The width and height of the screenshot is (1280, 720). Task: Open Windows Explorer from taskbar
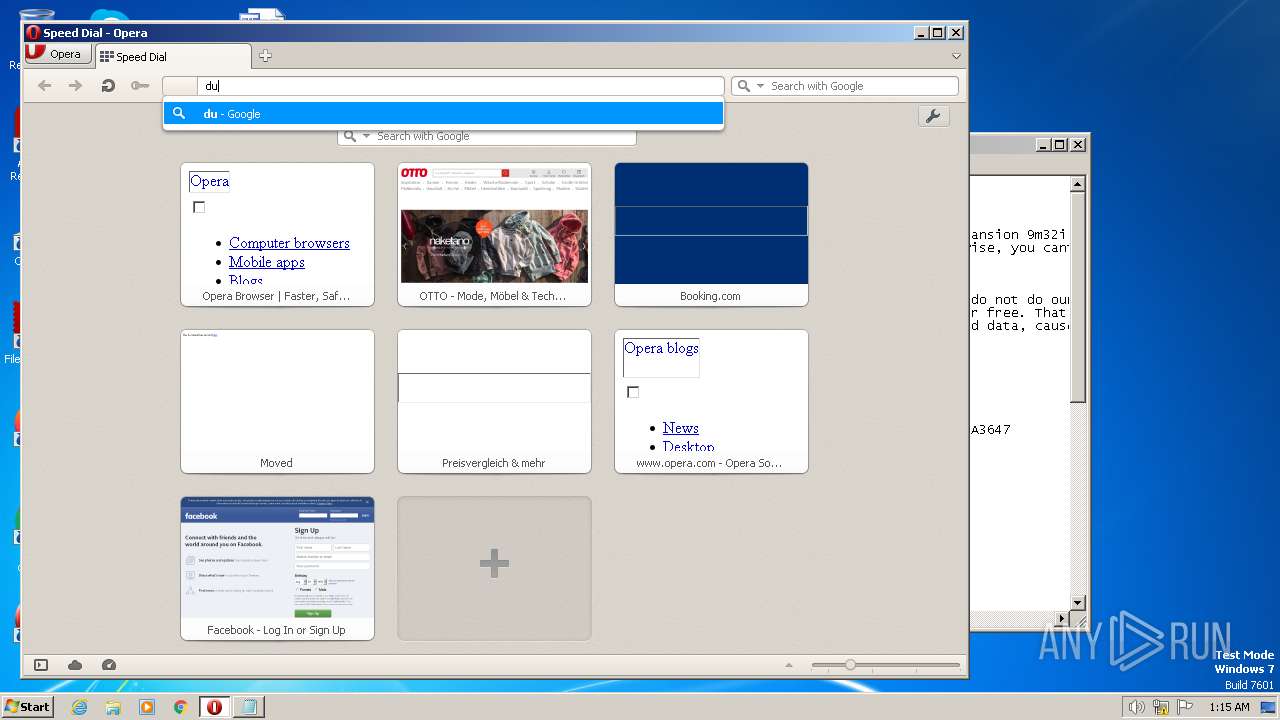(113, 707)
